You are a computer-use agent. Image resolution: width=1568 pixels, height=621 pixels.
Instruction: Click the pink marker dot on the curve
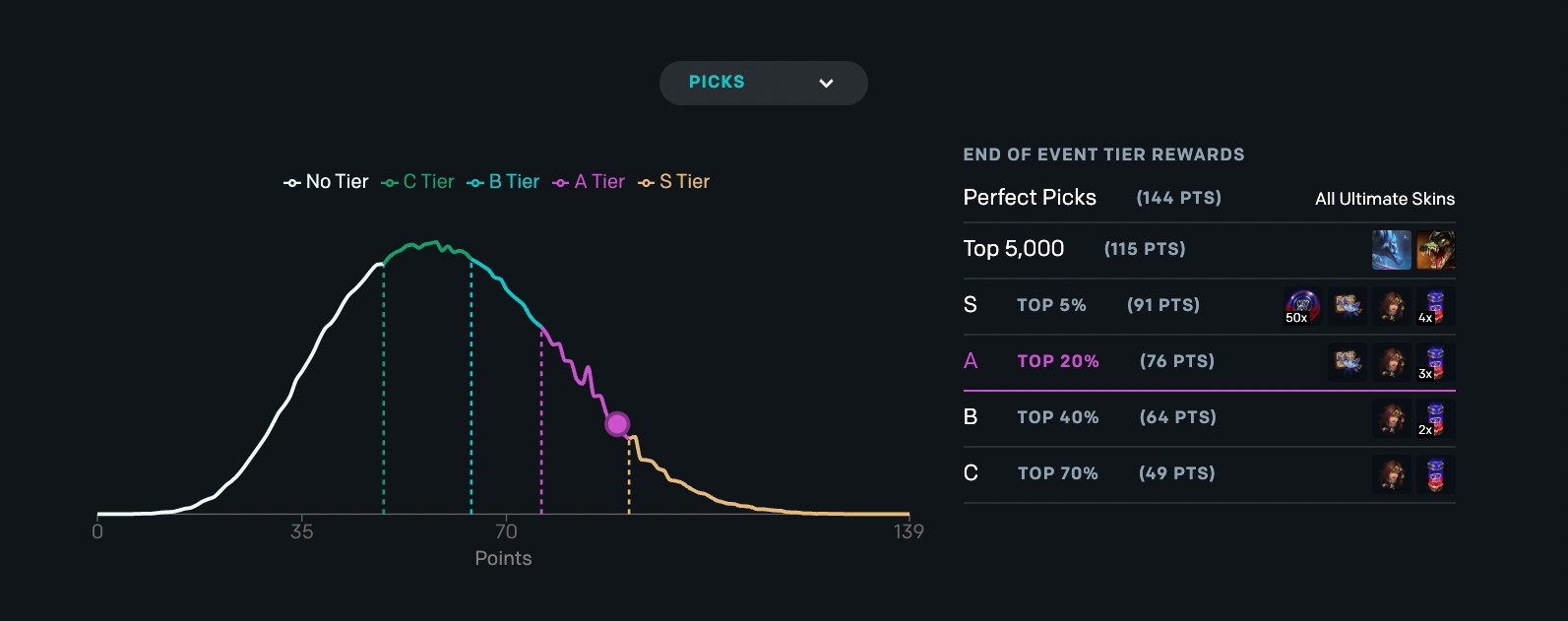tap(618, 423)
